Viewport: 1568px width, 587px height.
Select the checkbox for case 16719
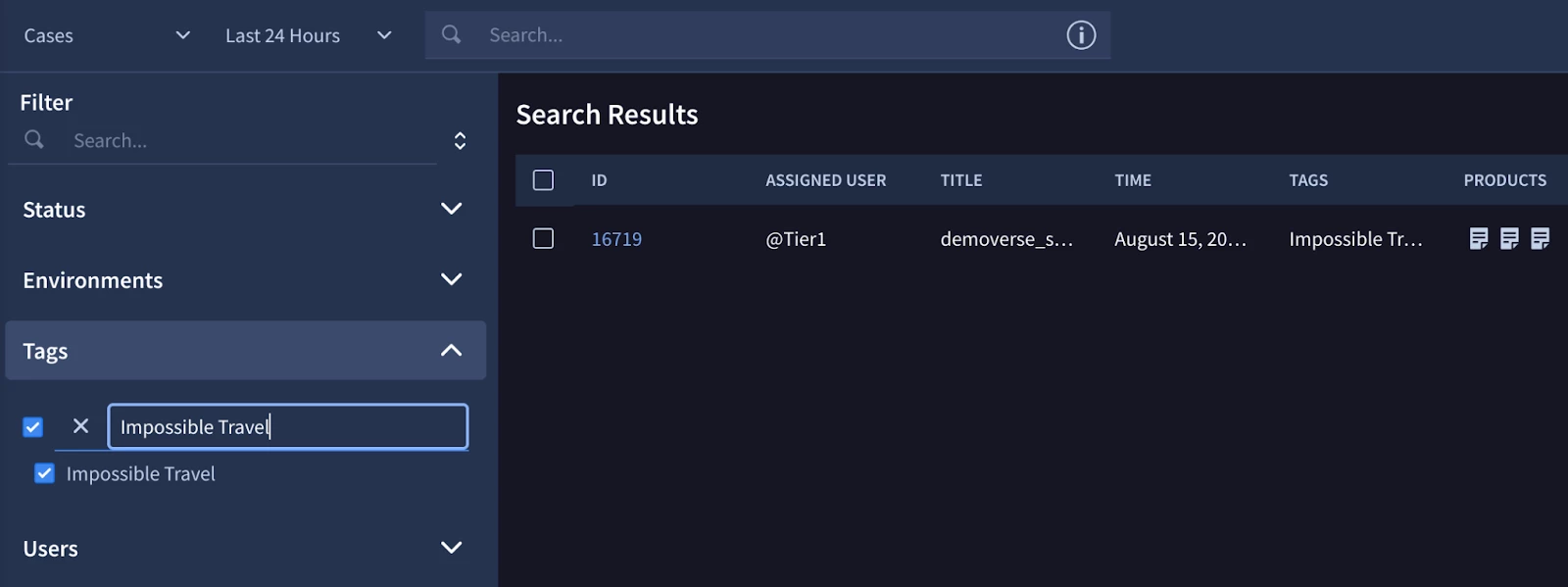pyautogui.click(x=543, y=238)
